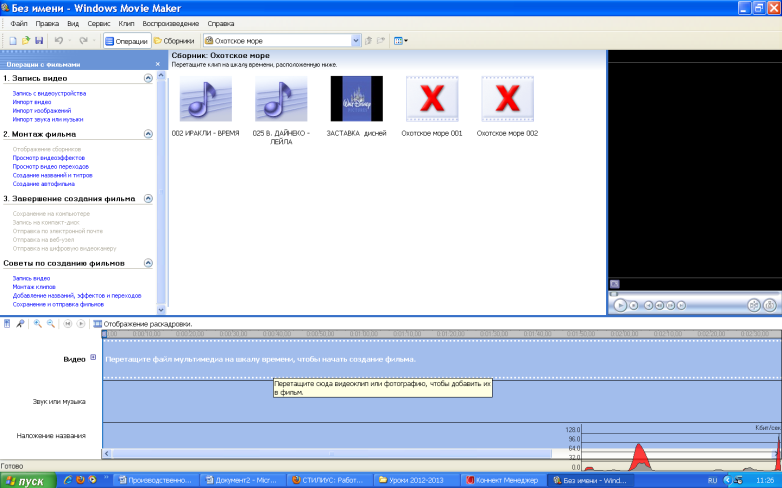Toggle the Операции tasks pane button
Screen dimensions: 782x488
tap(127, 41)
